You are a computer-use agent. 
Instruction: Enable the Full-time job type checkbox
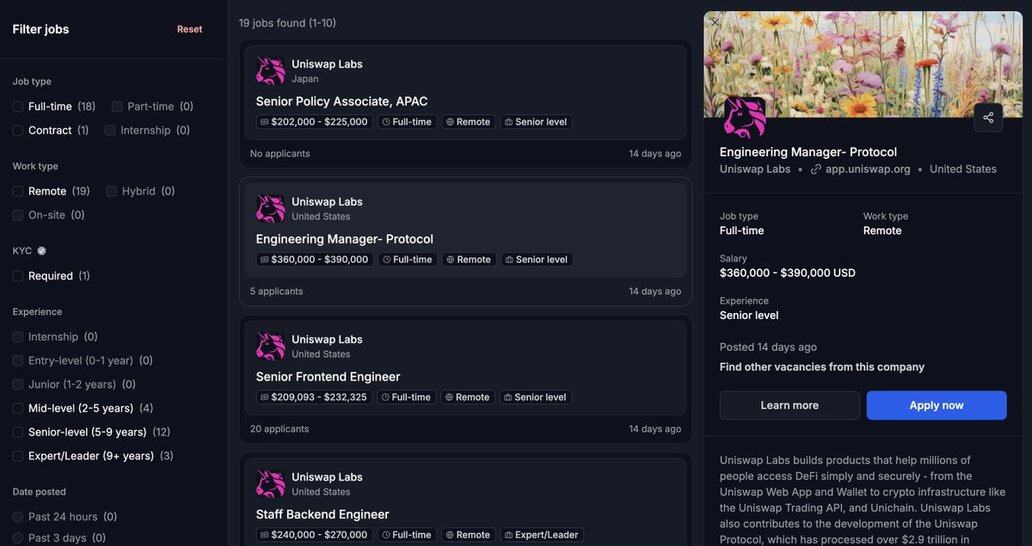(x=18, y=107)
